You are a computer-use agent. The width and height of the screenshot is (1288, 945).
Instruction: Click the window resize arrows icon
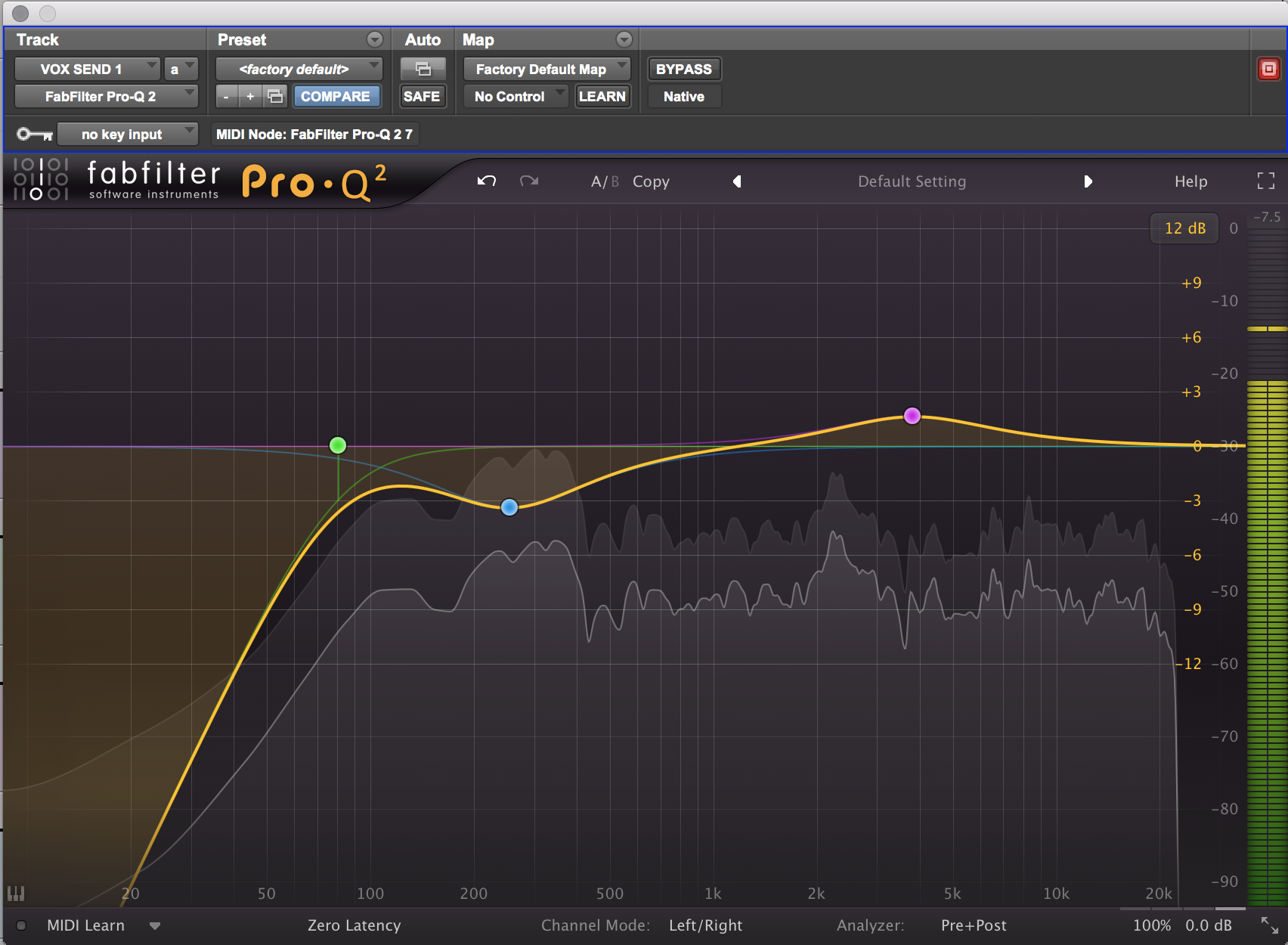(x=1269, y=925)
